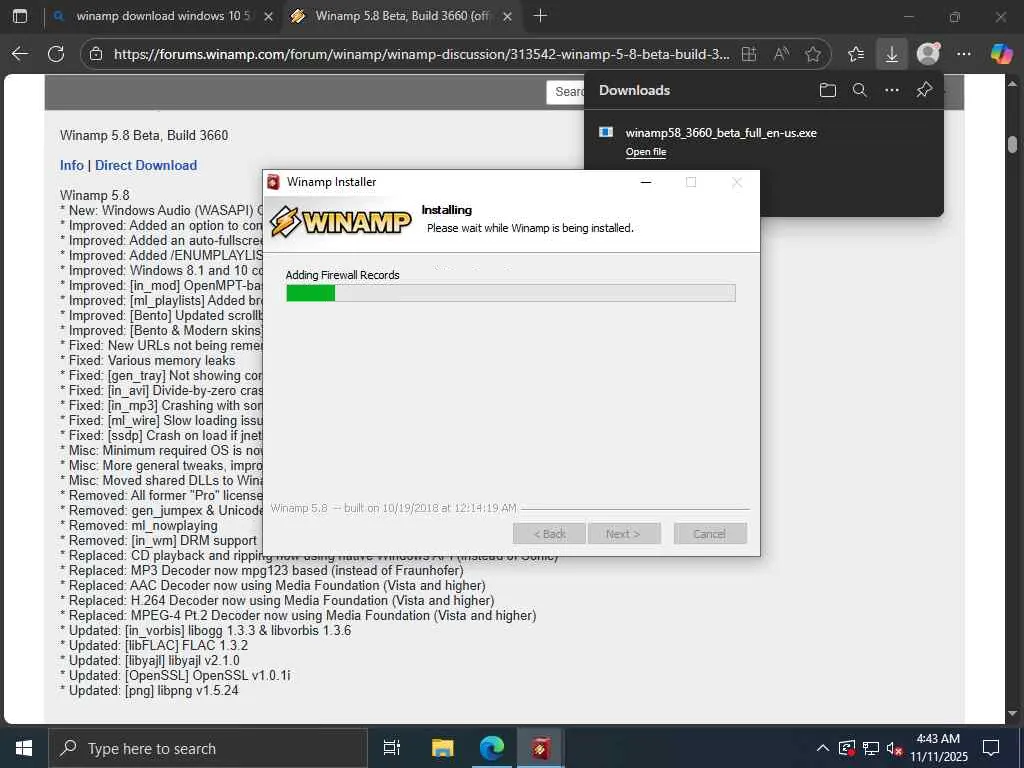Click page scrollbar thumb
The image size is (1024, 768).
click(x=1012, y=144)
